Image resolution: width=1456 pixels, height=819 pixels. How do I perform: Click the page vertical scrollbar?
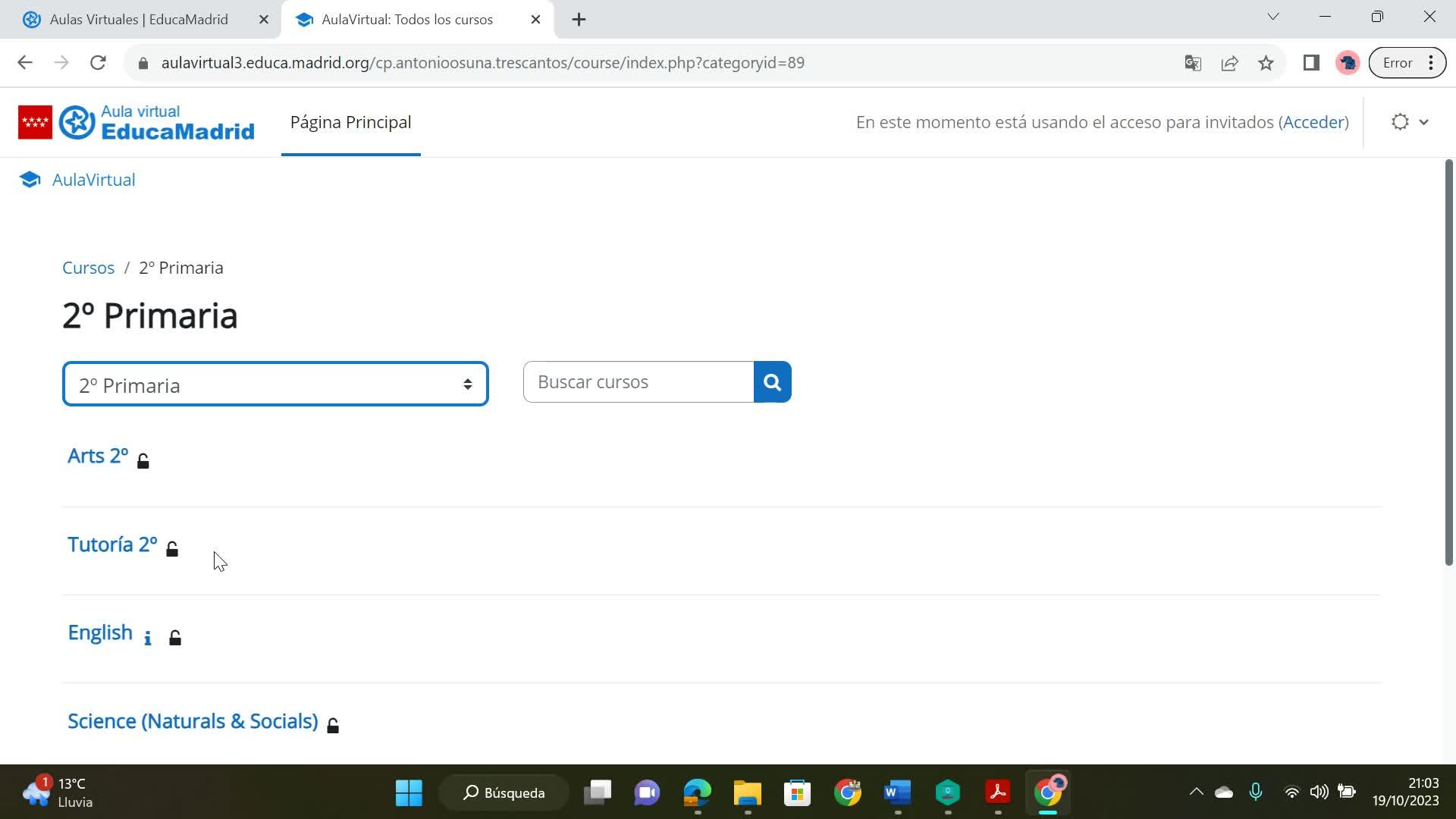click(x=1448, y=364)
